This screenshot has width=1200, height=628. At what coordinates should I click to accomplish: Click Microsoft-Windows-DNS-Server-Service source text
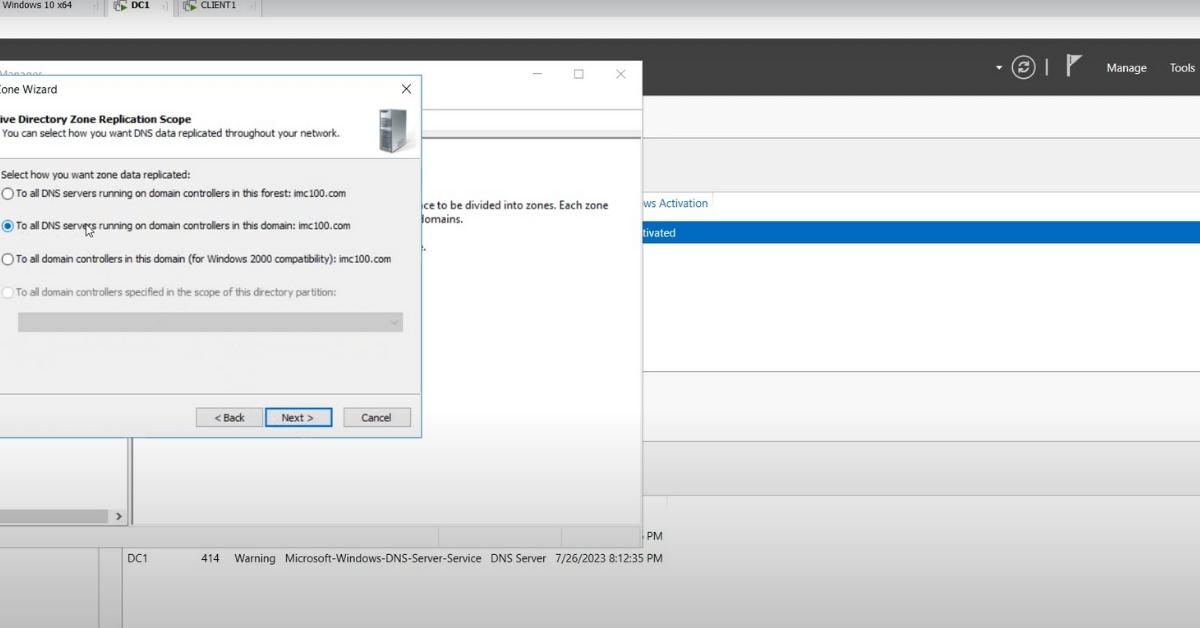point(383,558)
